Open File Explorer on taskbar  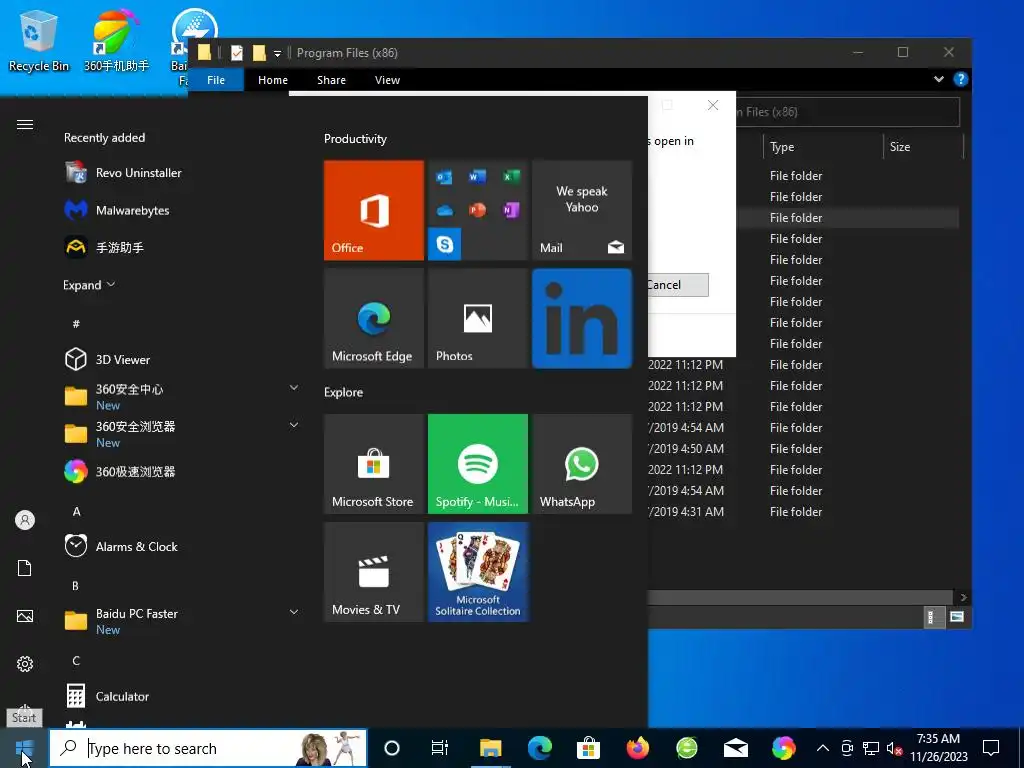pos(490,748)
